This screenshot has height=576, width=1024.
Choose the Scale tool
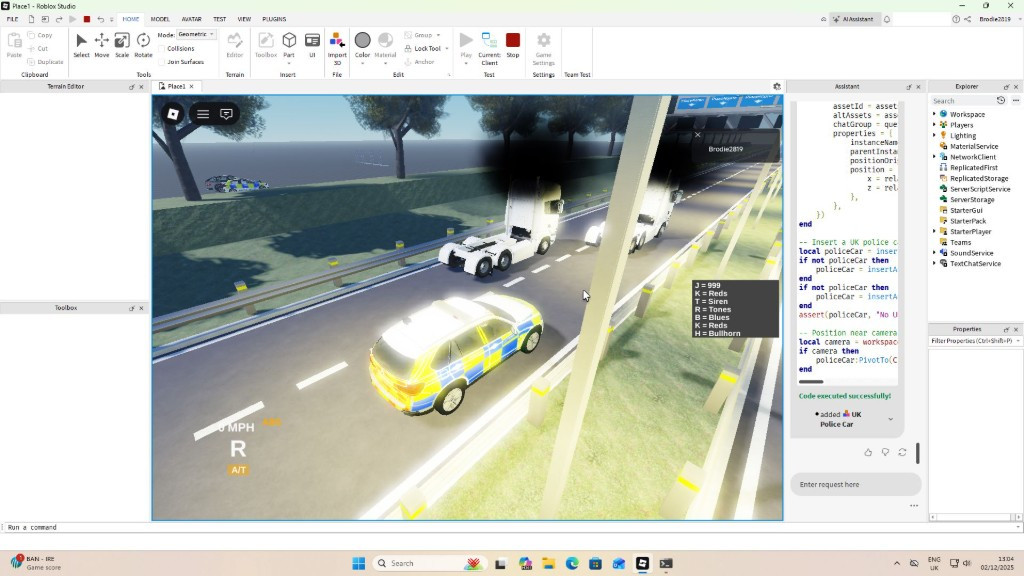[121, 44]
